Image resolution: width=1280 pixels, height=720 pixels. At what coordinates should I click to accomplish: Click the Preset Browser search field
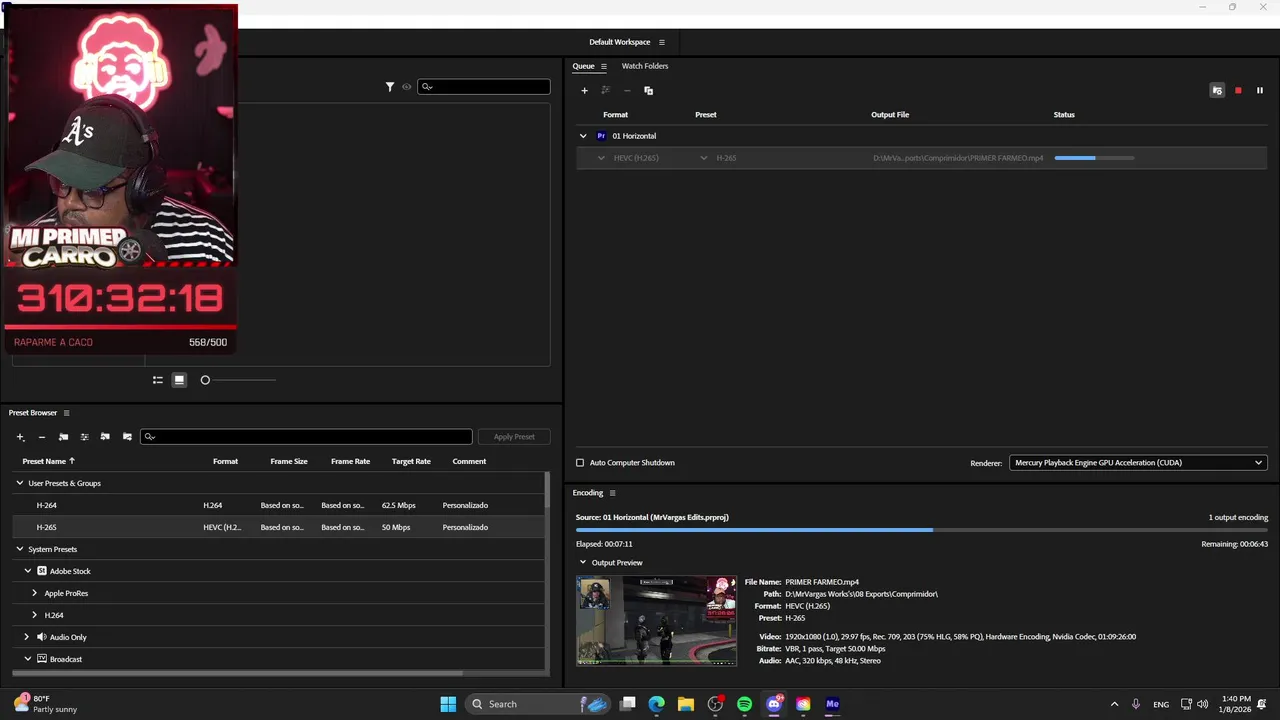306,437
